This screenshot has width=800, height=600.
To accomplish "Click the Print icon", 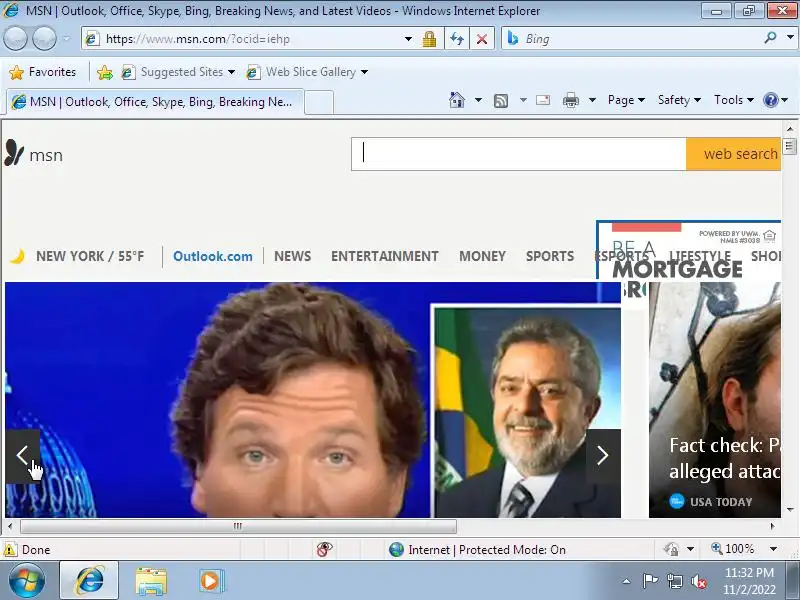I will pyautogui.click(x=570, y=100).
